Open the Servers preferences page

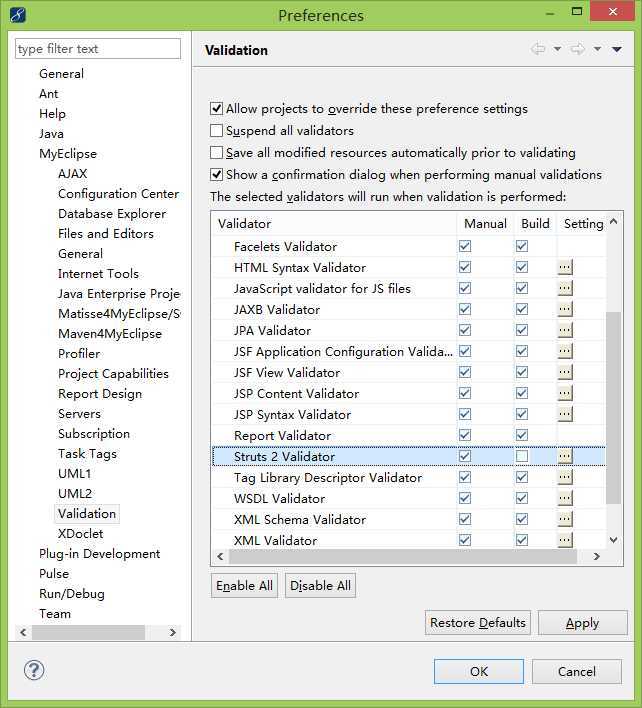tap(79, 414)
